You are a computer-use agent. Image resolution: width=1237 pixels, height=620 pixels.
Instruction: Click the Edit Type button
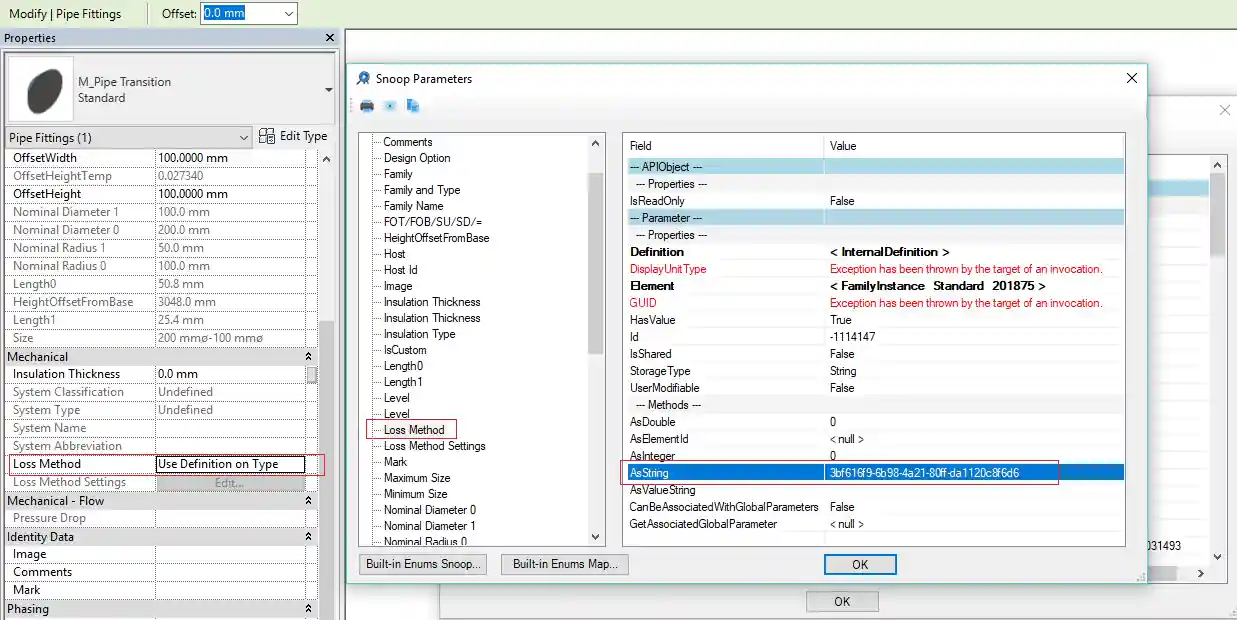coord(293,136)
